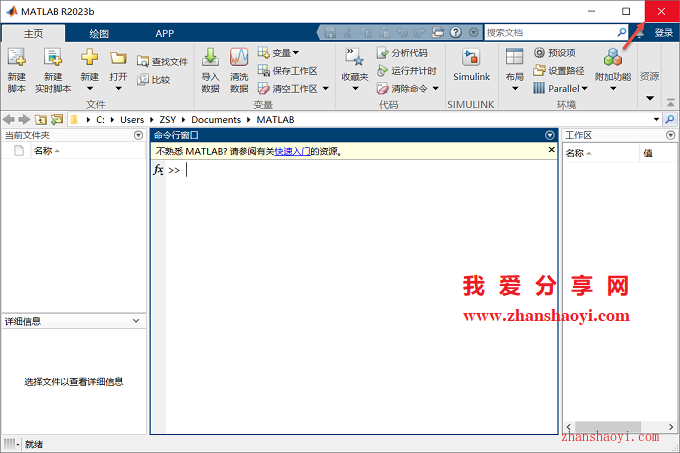The width and height of the screenshot is (680, 453).
Task: Open the 收藏夹 (Favorites) icon
Action: tap(355, 57)
